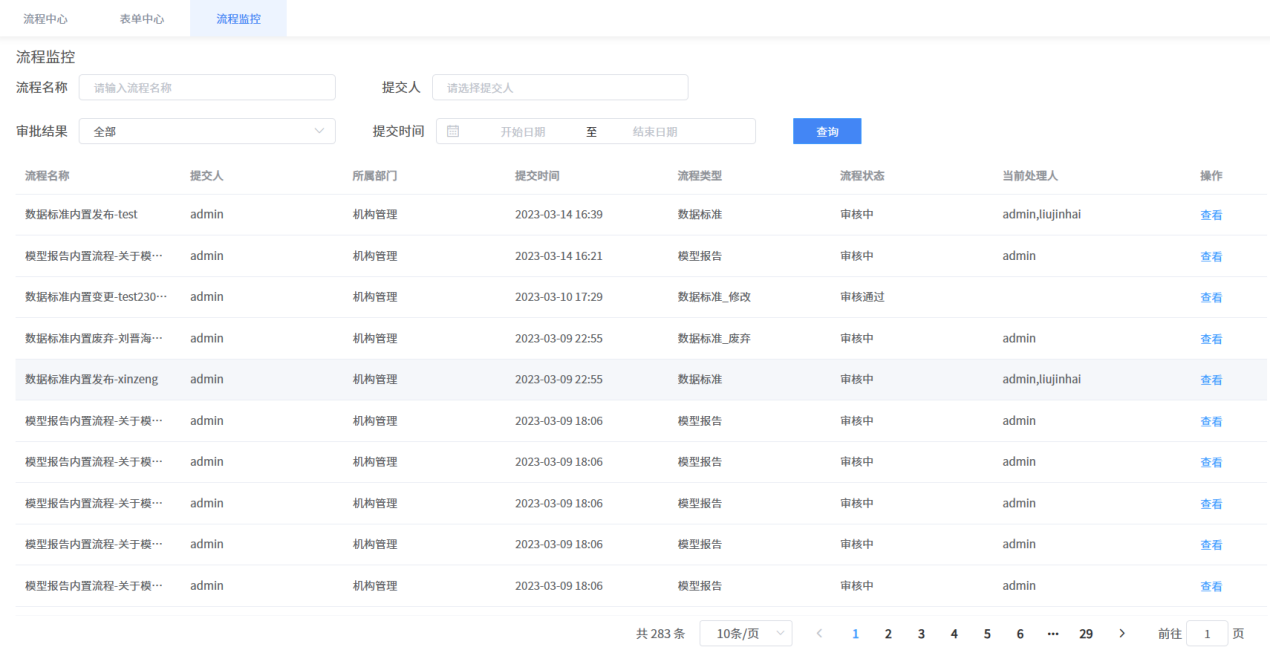Click the 流程类型 column header

click(x=700, y=175)
